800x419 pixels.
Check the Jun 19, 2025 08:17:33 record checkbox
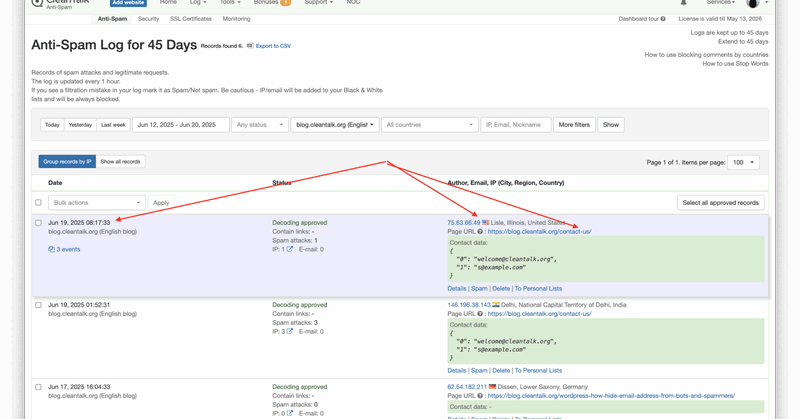tap(38, 223)
